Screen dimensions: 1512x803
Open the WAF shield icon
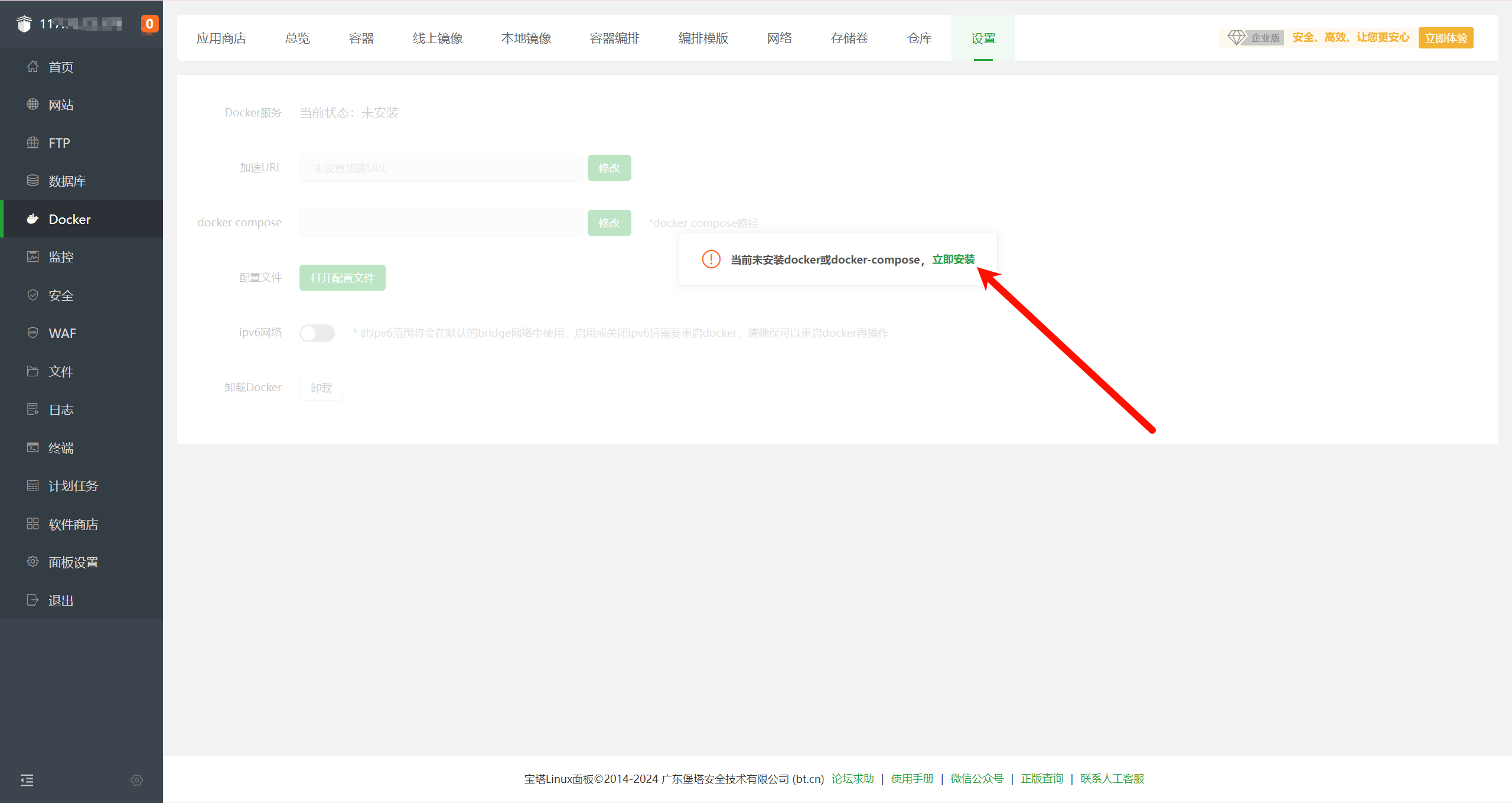33,333
